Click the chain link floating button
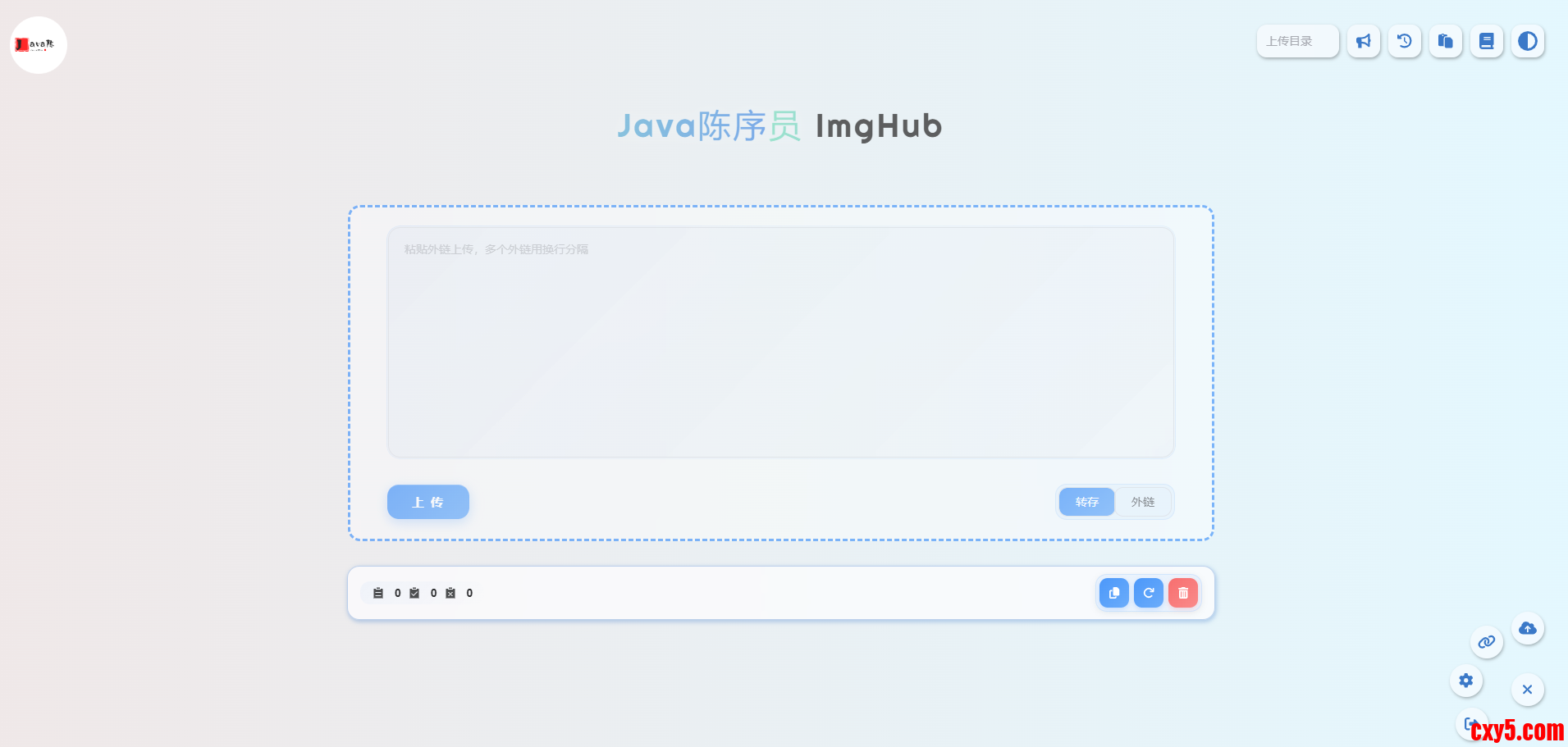 pos(1487,642)
